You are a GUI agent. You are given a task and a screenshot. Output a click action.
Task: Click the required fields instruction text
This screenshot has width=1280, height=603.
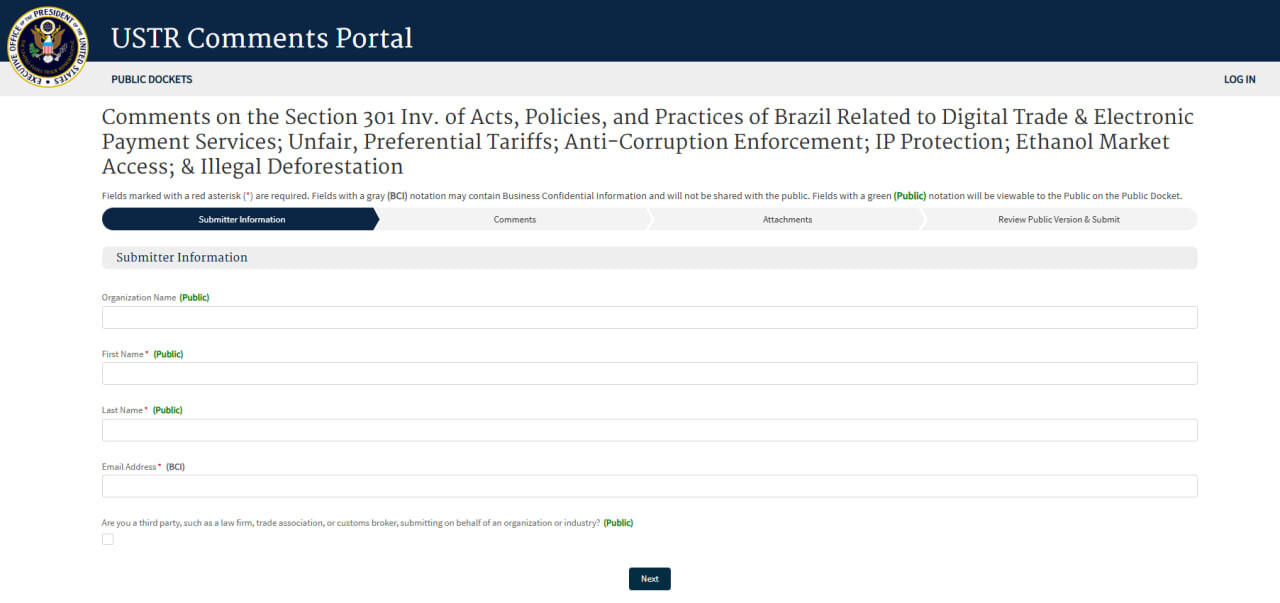coord(642,196)
